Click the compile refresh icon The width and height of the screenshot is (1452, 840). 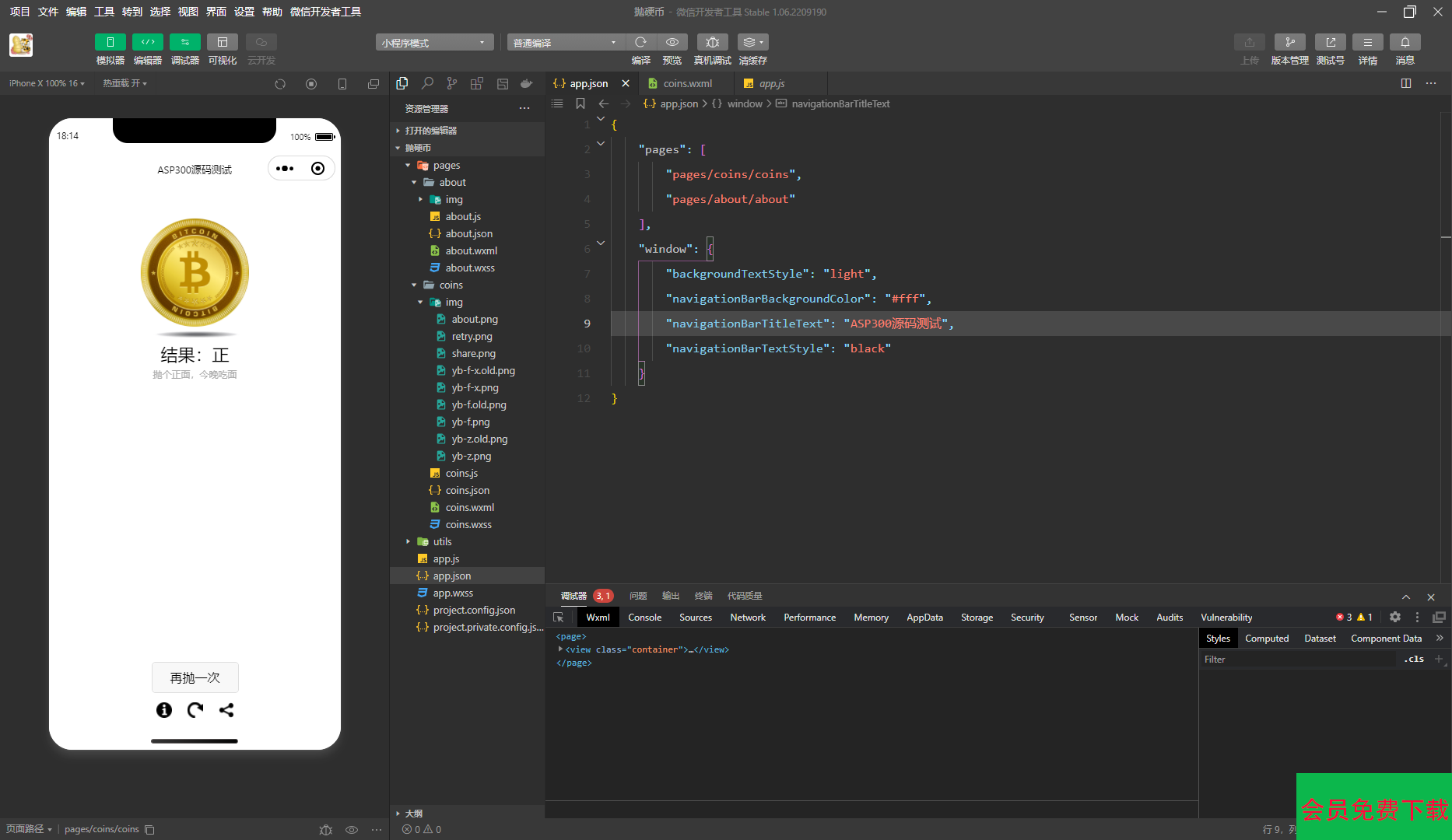(x=640, y=43)
